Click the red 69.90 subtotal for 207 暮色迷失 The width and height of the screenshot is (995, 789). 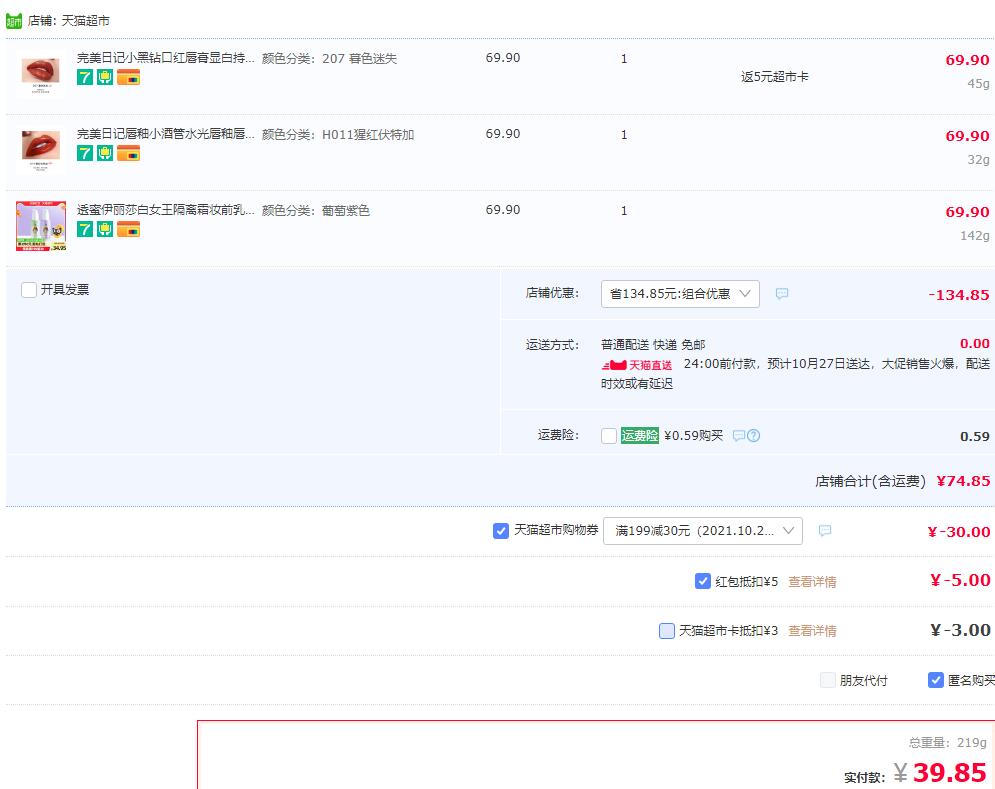click(x=968, y=60)
